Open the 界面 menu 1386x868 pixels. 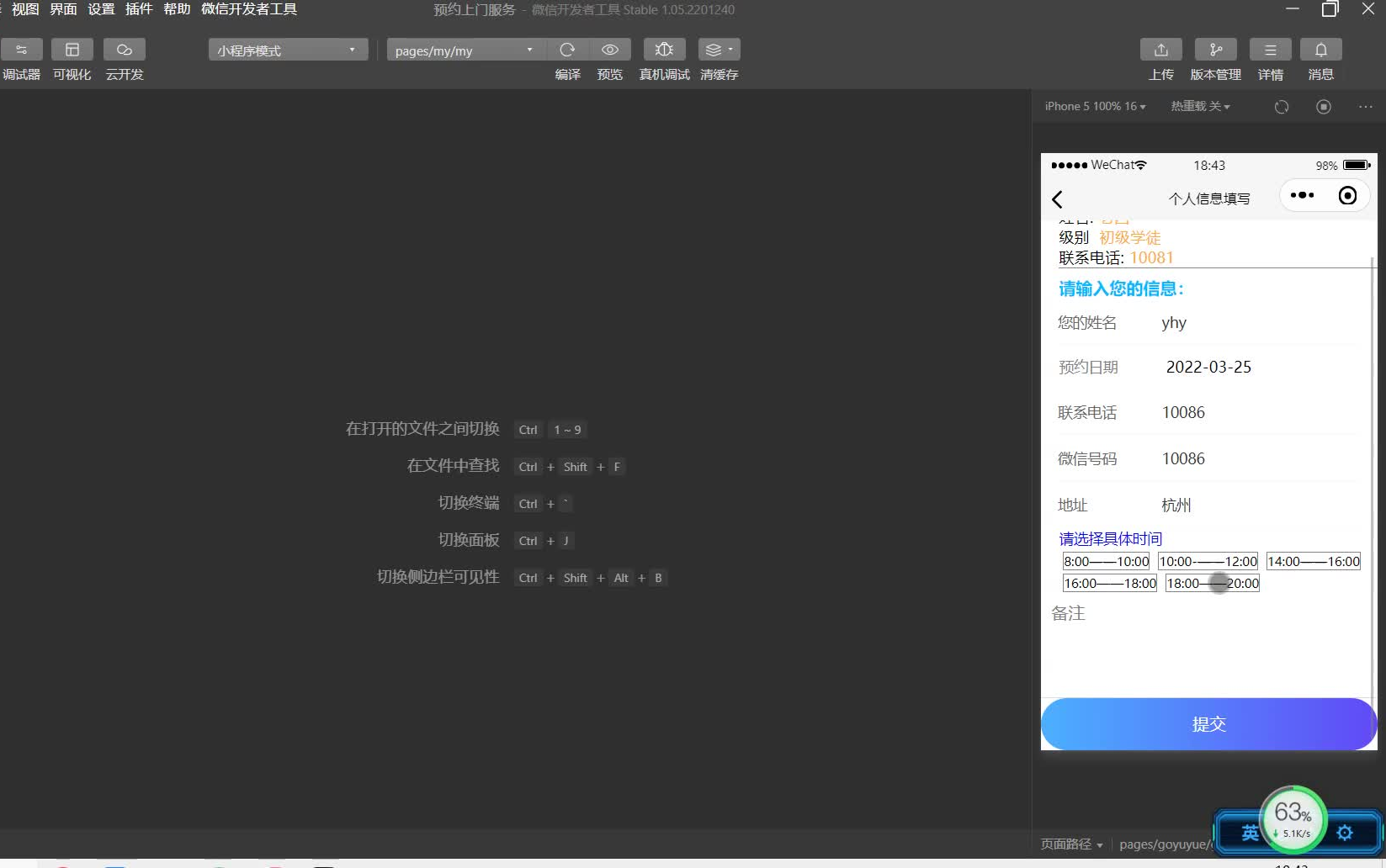click(63, 9)
